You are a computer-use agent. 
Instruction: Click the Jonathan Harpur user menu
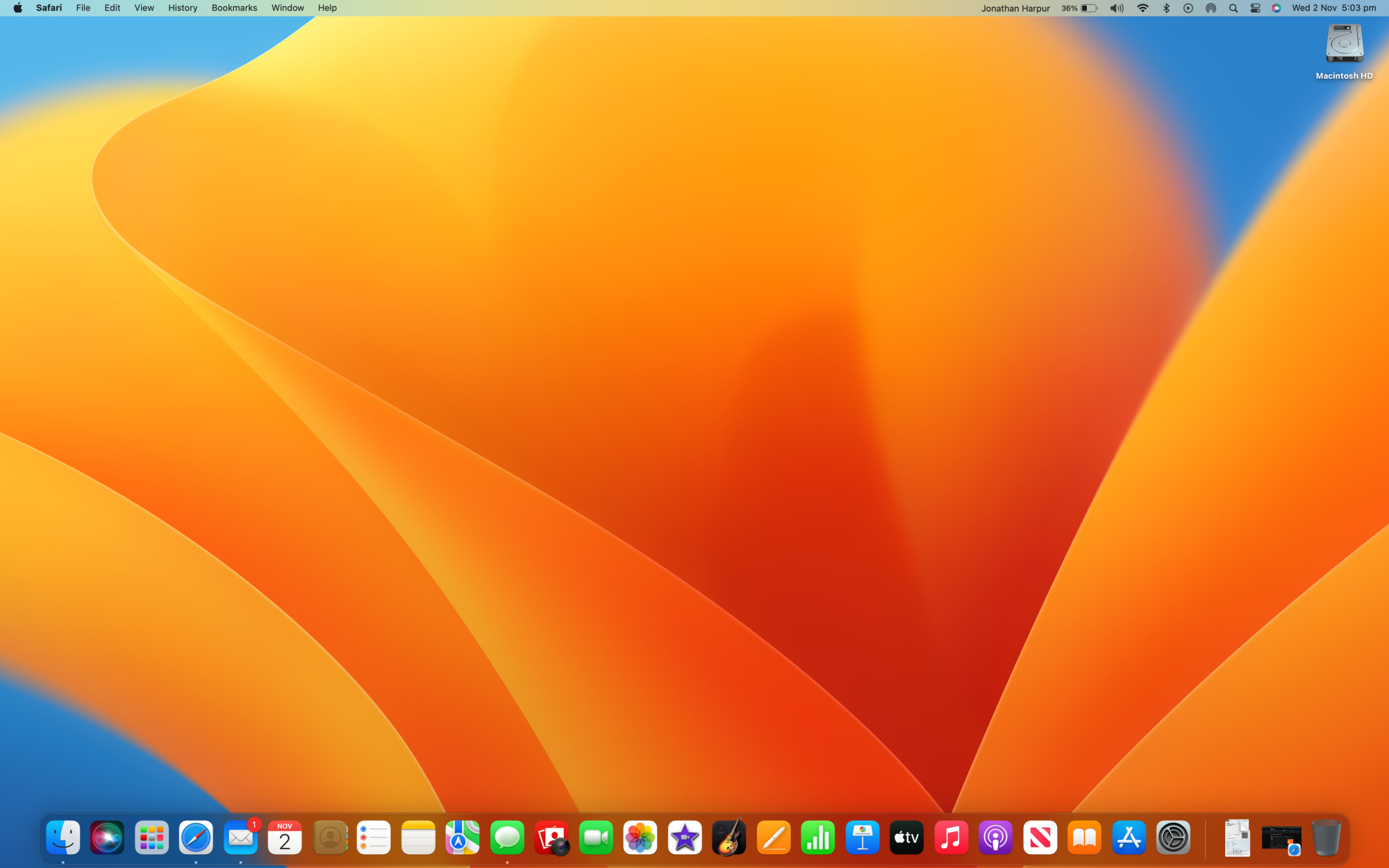pos(1015,8)
